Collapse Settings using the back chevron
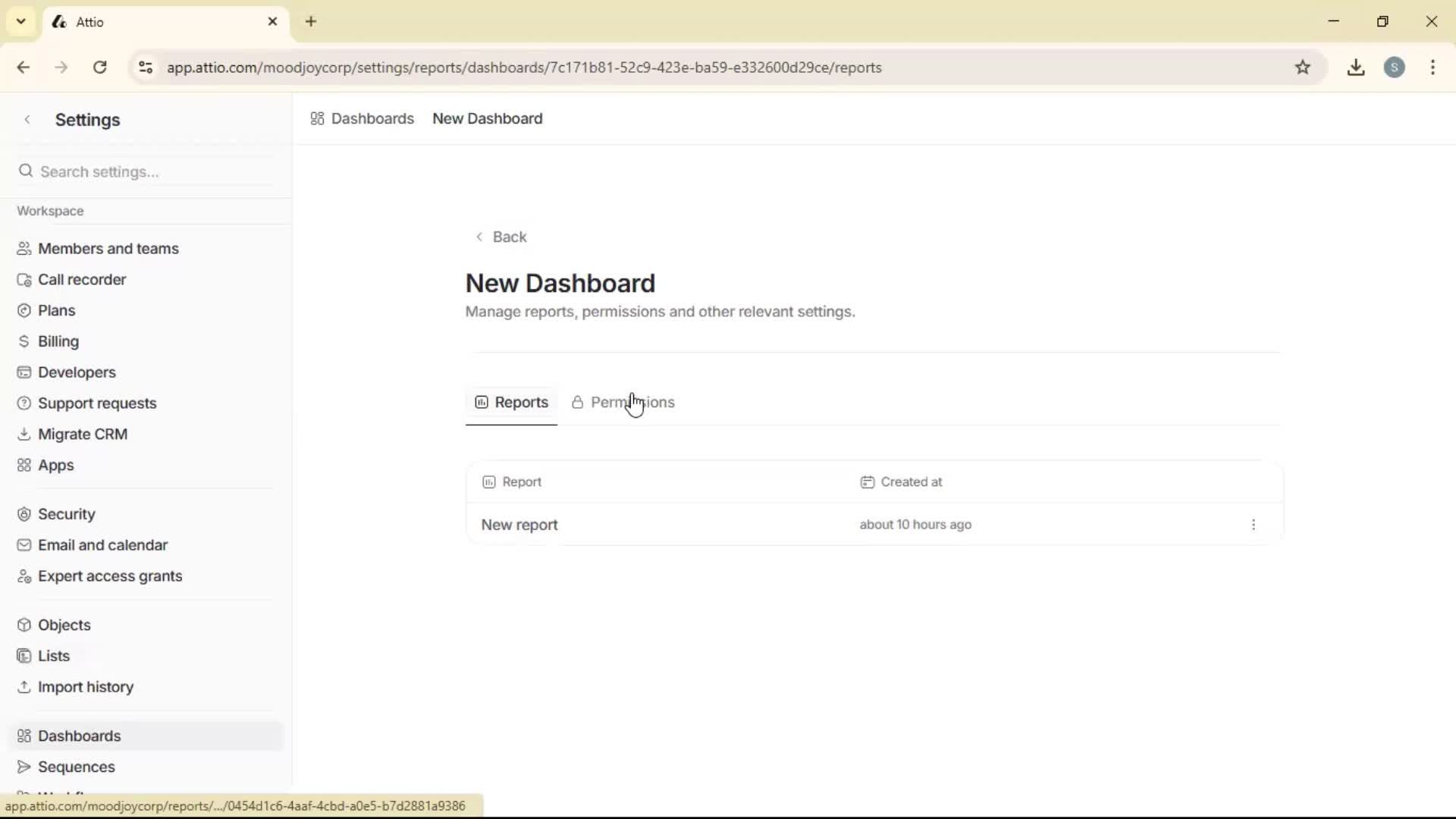This screenshot has width=1456, height=819. (27, 119)
